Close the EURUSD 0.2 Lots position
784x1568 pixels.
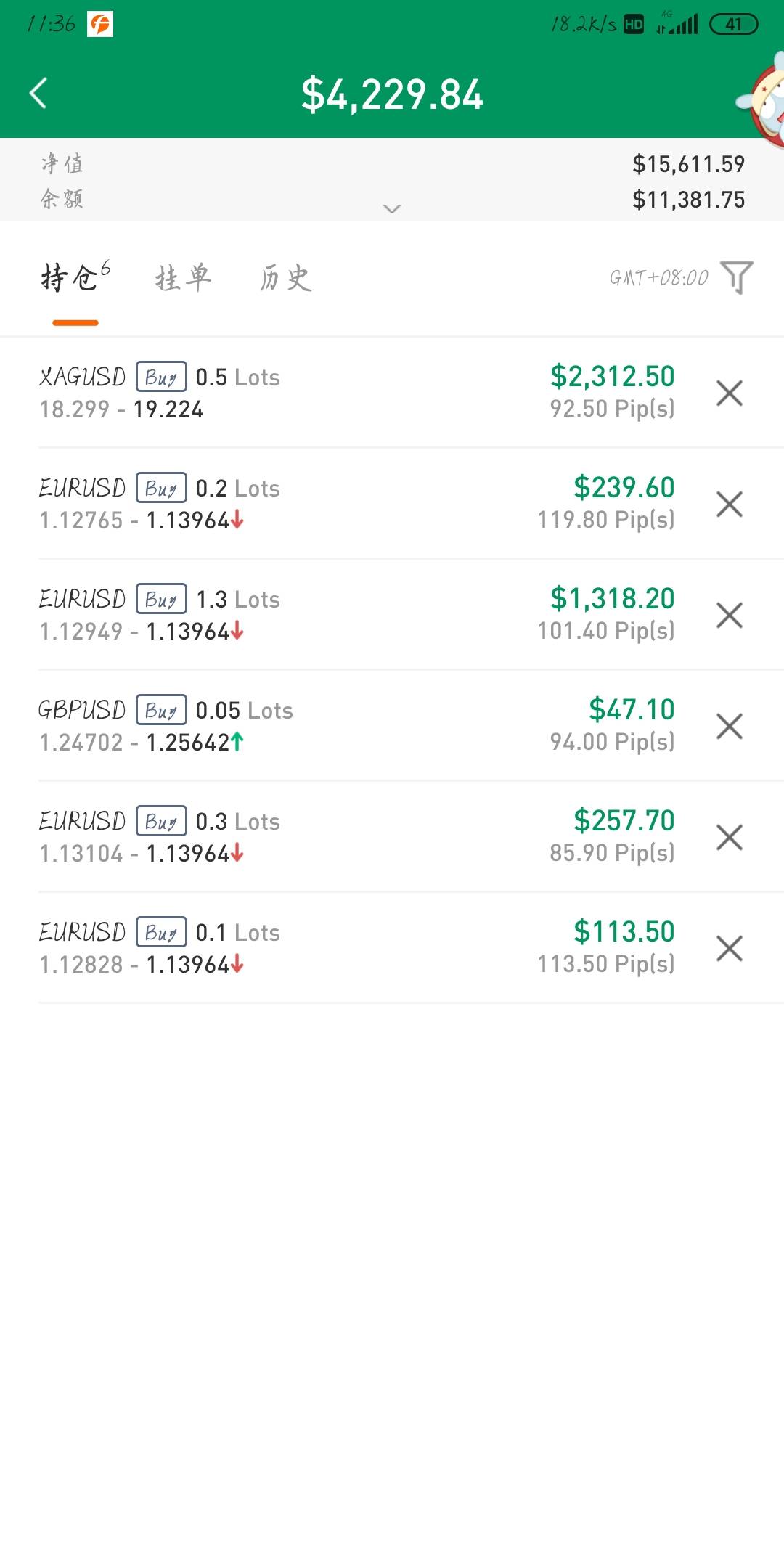(729, 505)
